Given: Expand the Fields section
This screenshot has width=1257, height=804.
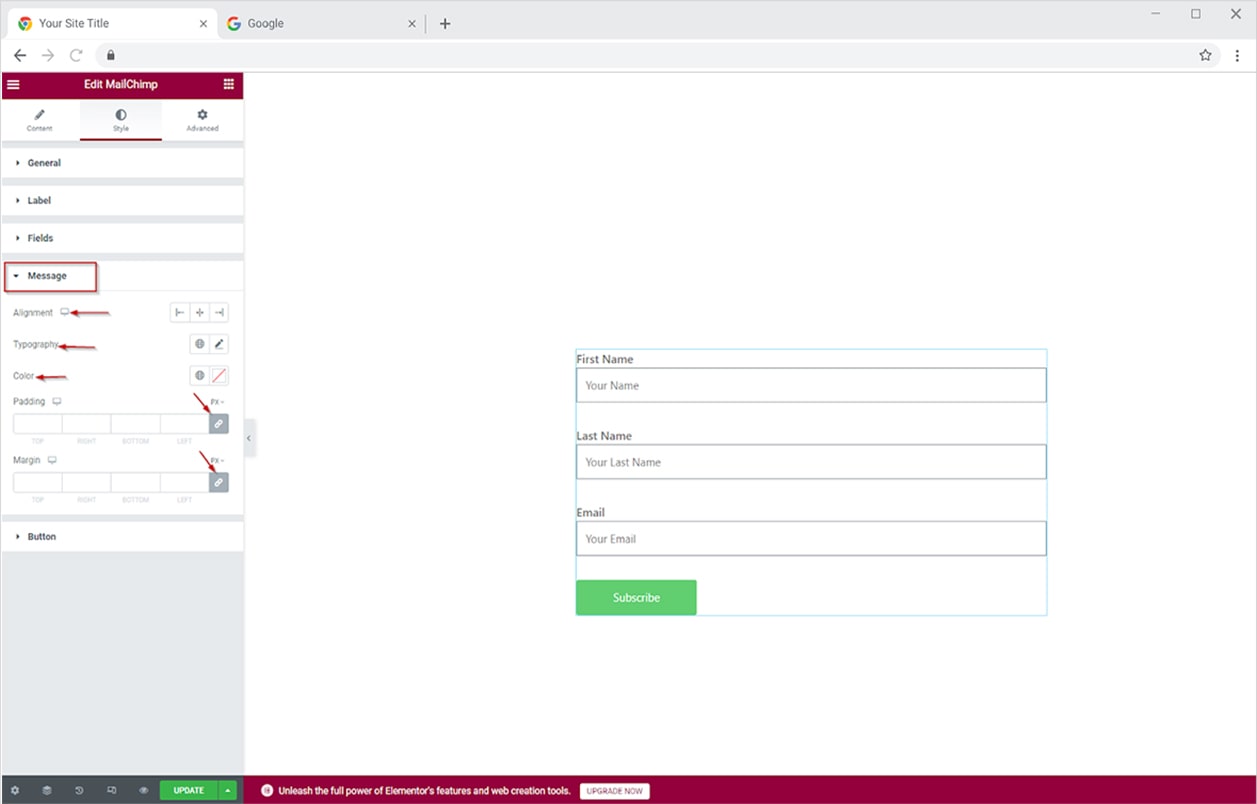Looking at the screenshot, I should pos(40,238).
